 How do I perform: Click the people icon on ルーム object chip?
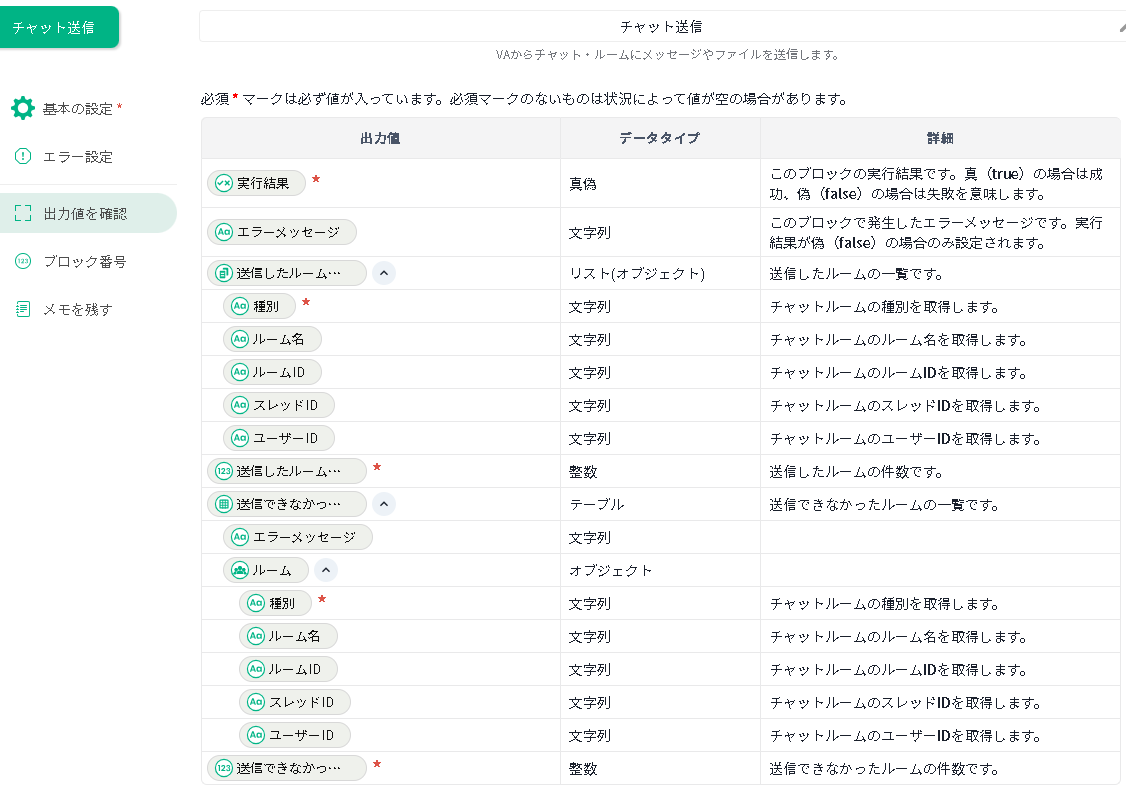point(240,570)
